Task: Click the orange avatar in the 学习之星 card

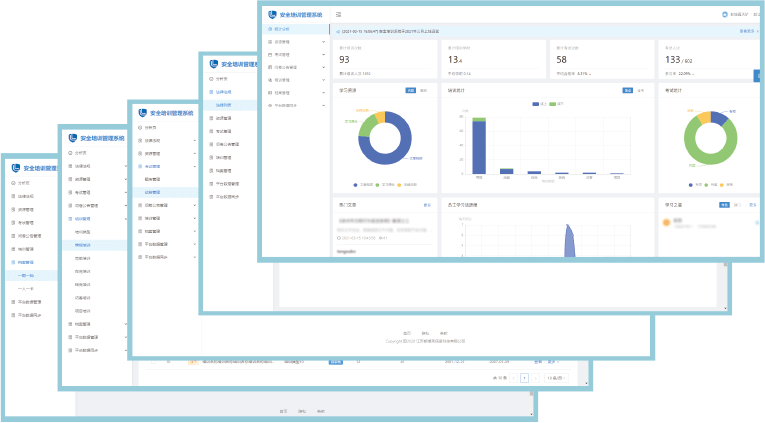Action: [x=665, y=223]
